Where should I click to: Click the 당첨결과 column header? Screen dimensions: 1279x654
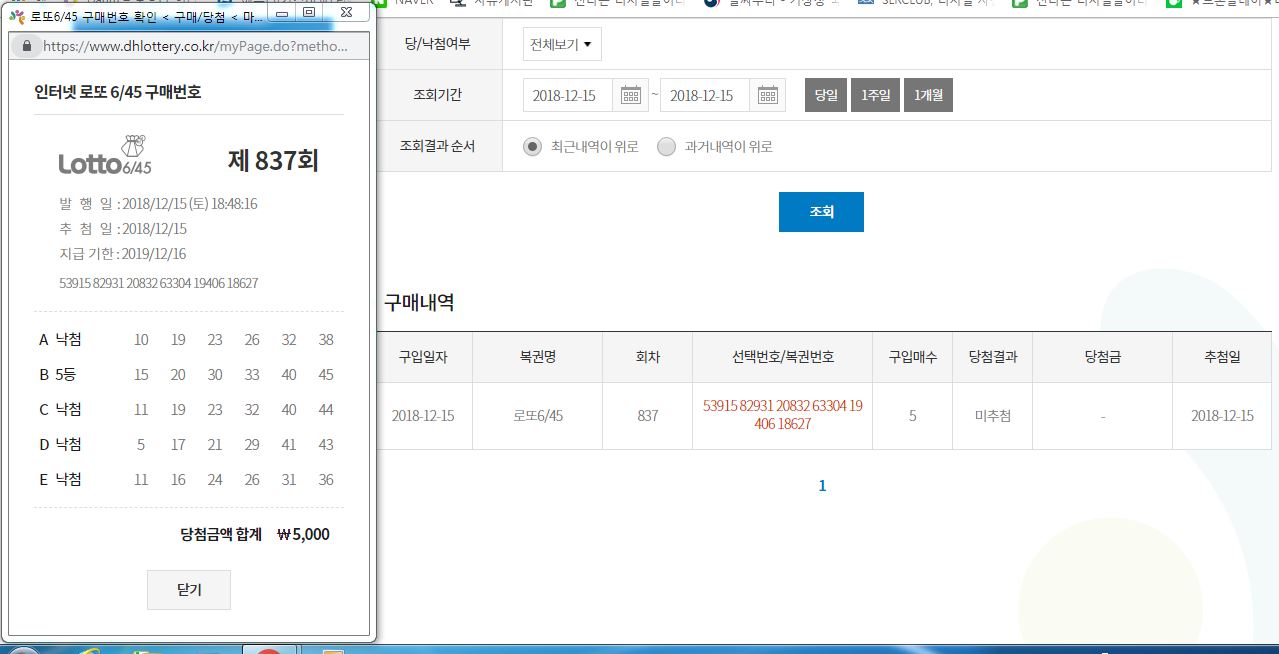[x=993, y=357]
